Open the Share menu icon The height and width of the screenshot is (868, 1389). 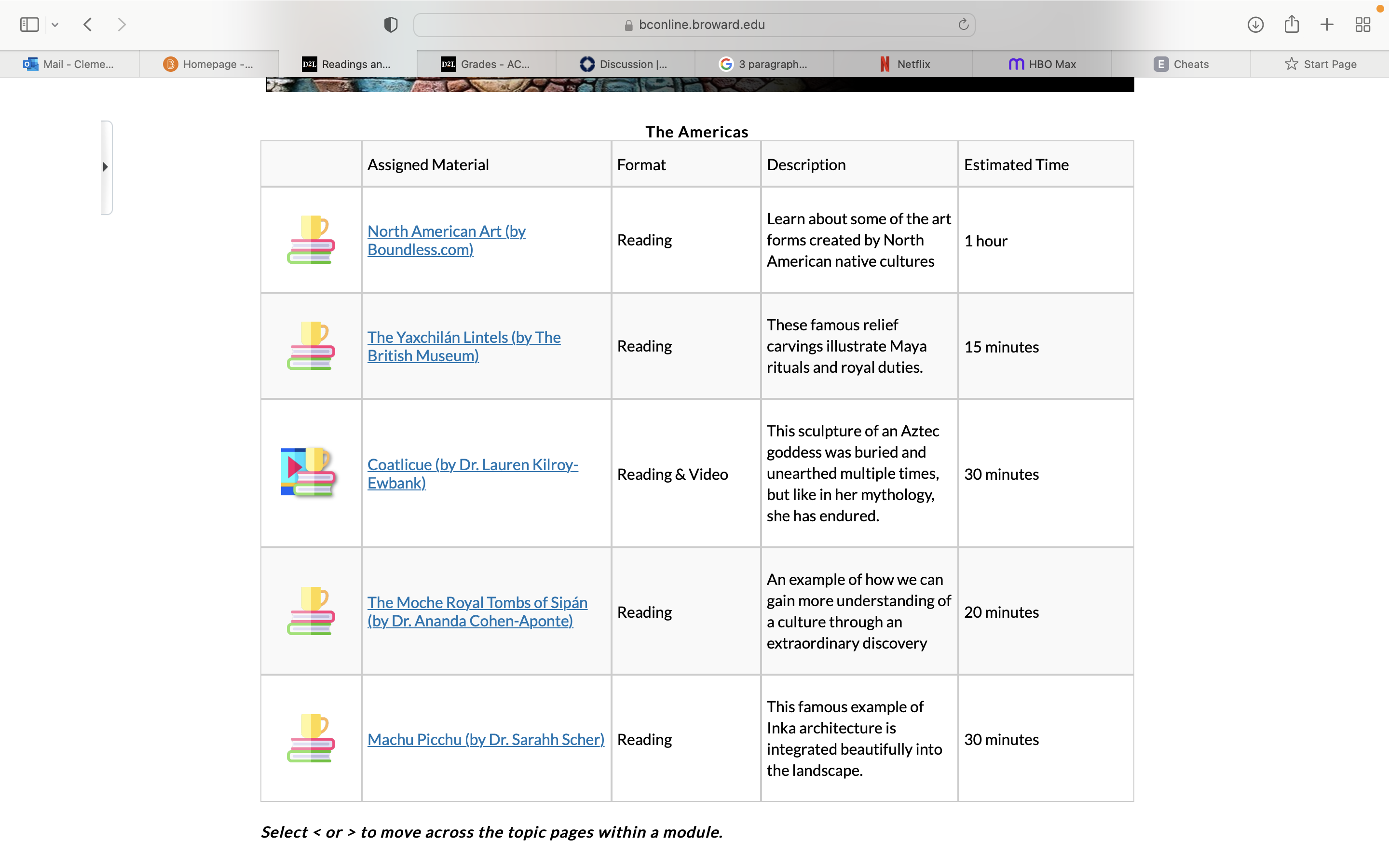(1292, 24)
